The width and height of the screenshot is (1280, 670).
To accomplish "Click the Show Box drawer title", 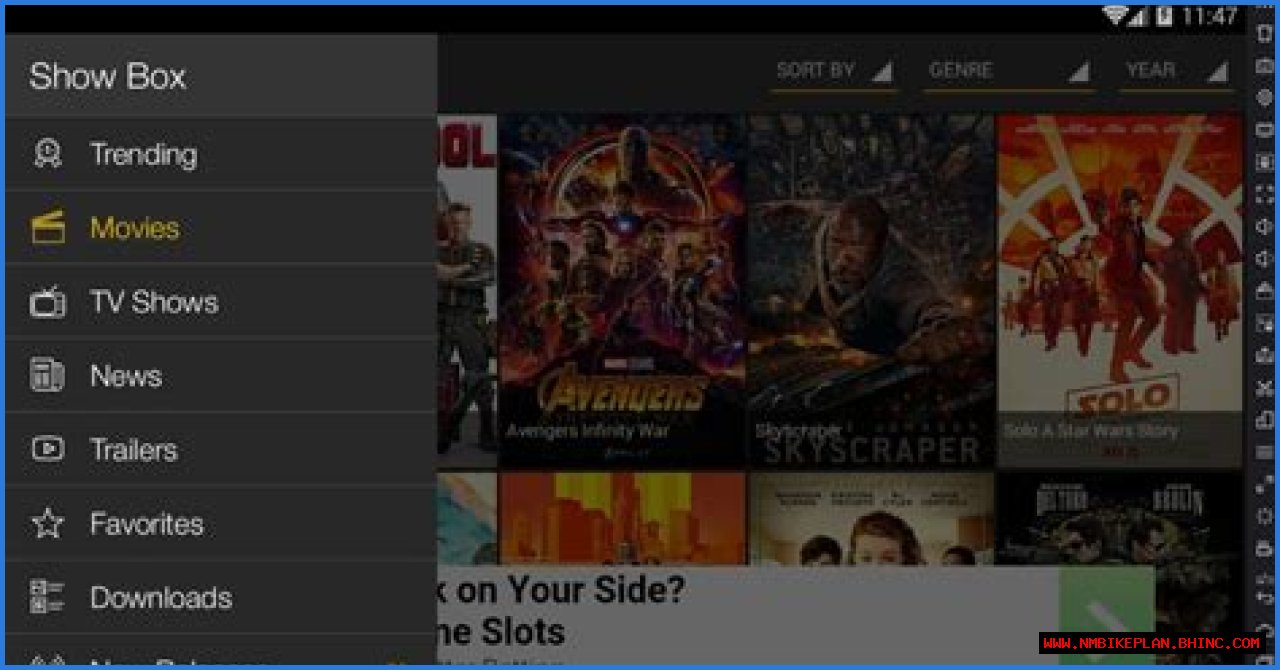I will [107, 76].
